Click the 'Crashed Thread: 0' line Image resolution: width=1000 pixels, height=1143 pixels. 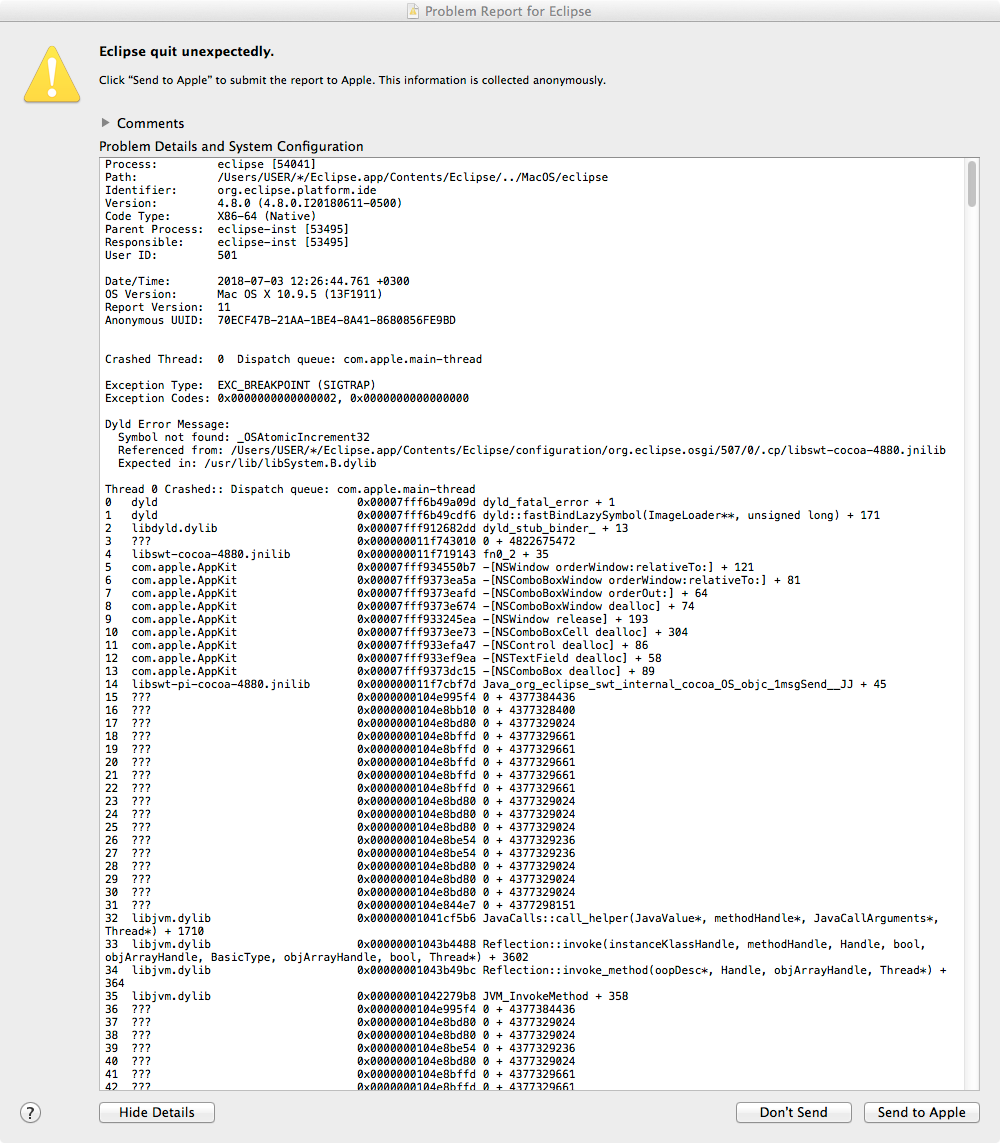tap(293, 359)
